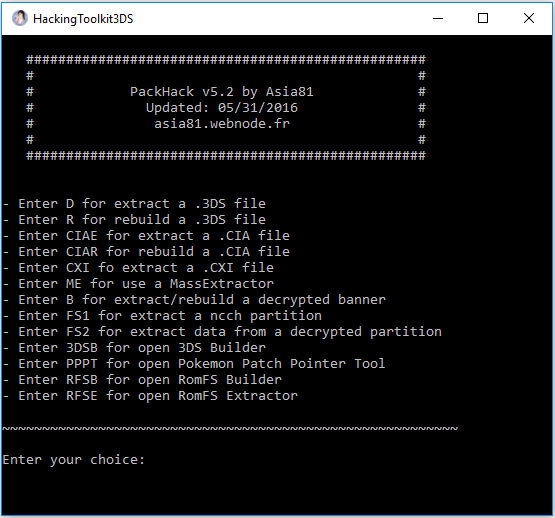Click the CIAE extract .CIA file option line
The height and width of the screenshot is (518, 555).
point(147,235)
